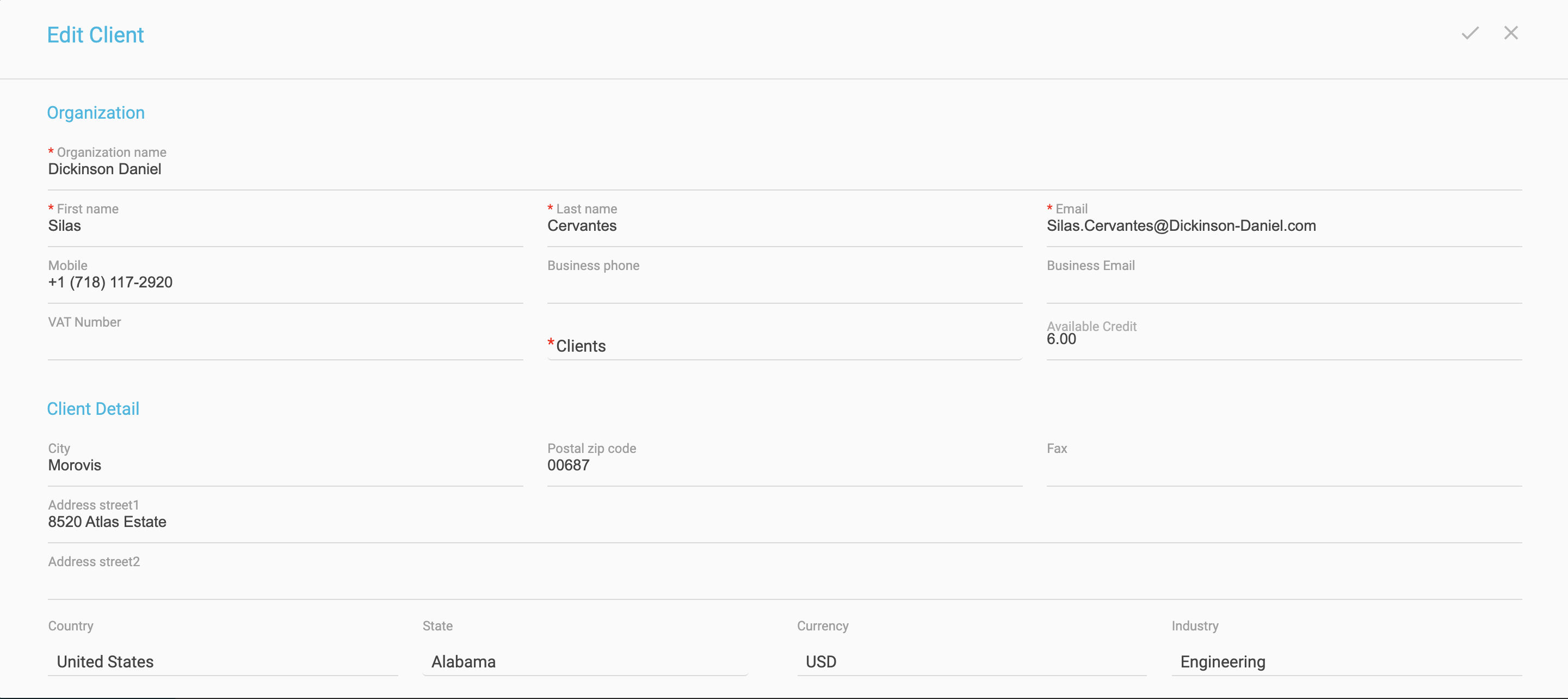The height and width of the screenshot is (699, 1568).
Task: Click the empty Fax field
Action: (x=1283, y=467)
